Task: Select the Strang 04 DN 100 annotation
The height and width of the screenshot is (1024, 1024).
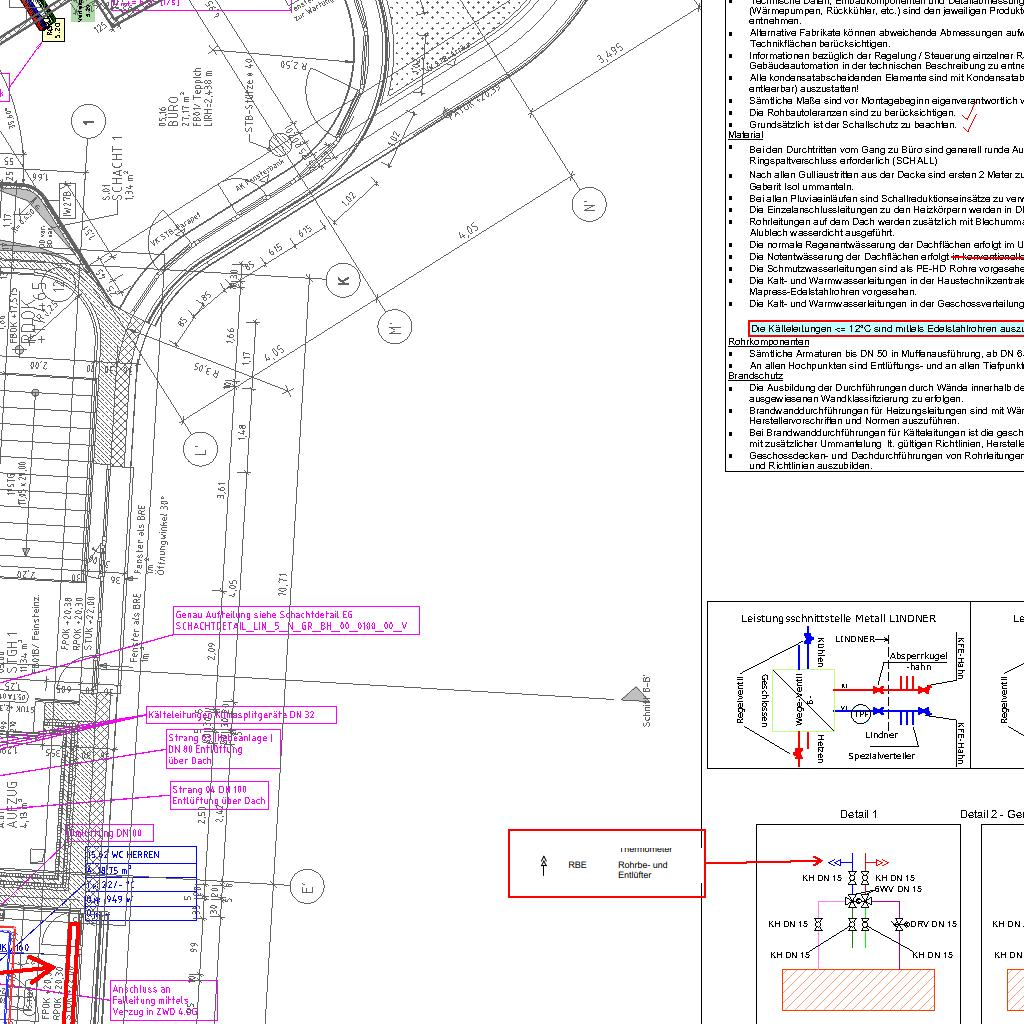Action: (219, 795)
